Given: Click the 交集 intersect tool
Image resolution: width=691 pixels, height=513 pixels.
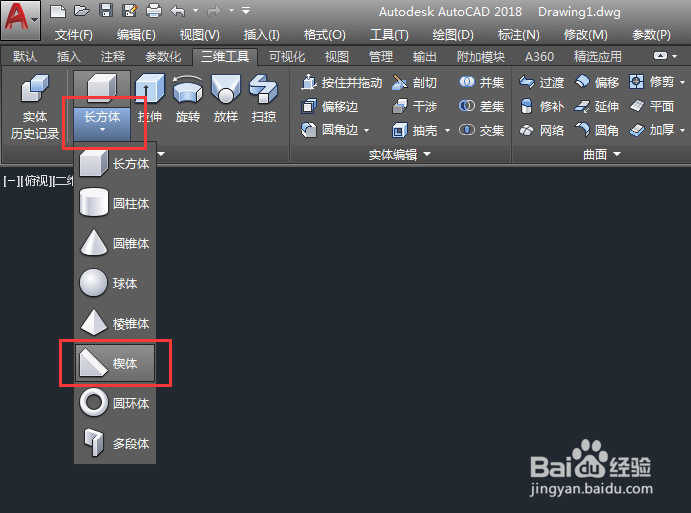Looking at the screenshot, I should pyautogui.click(x=482, y=130).
